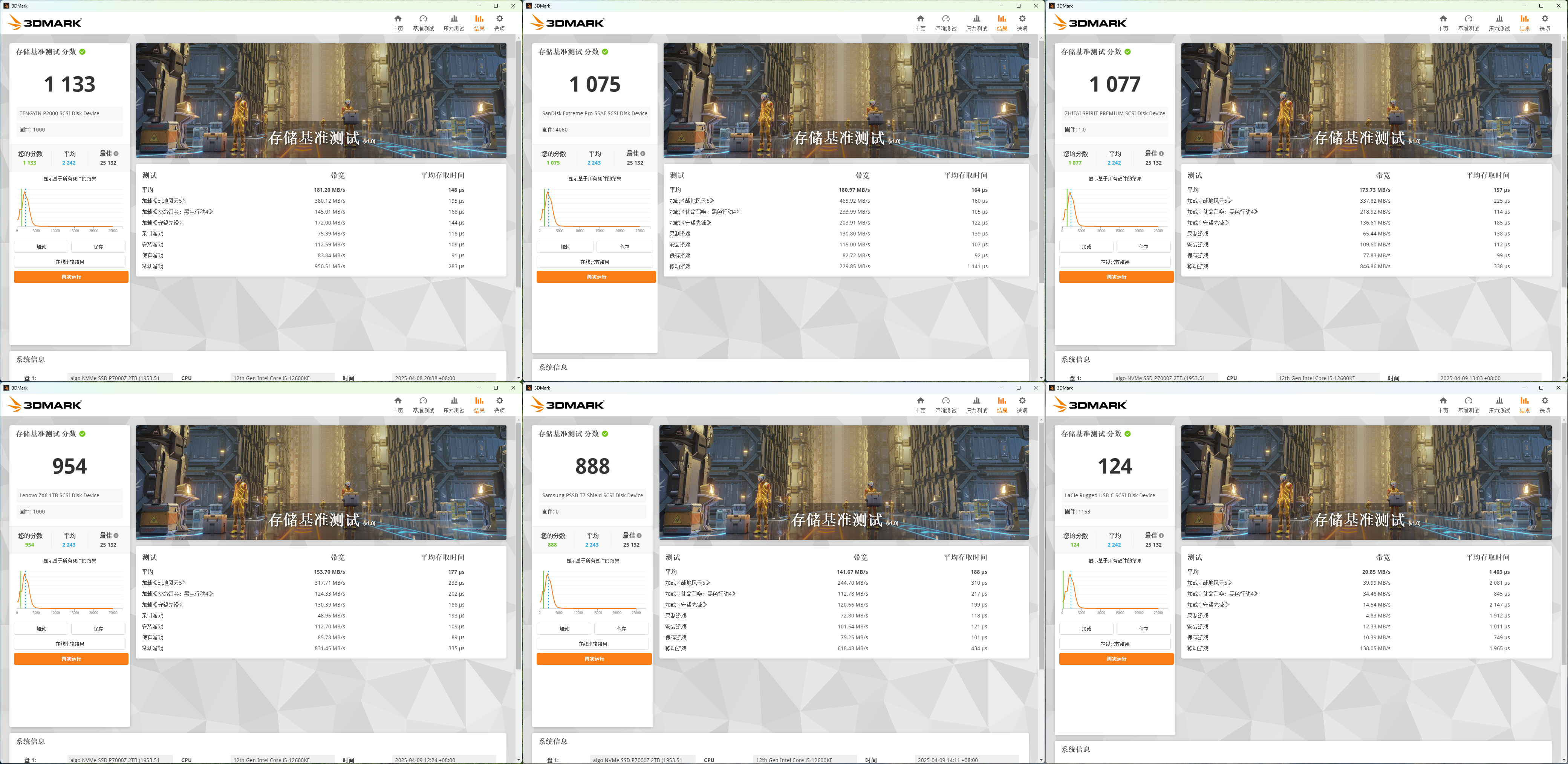Select 'Lenovo ZX6 1TB SCSI Disk Device' text

pos(59,495)
